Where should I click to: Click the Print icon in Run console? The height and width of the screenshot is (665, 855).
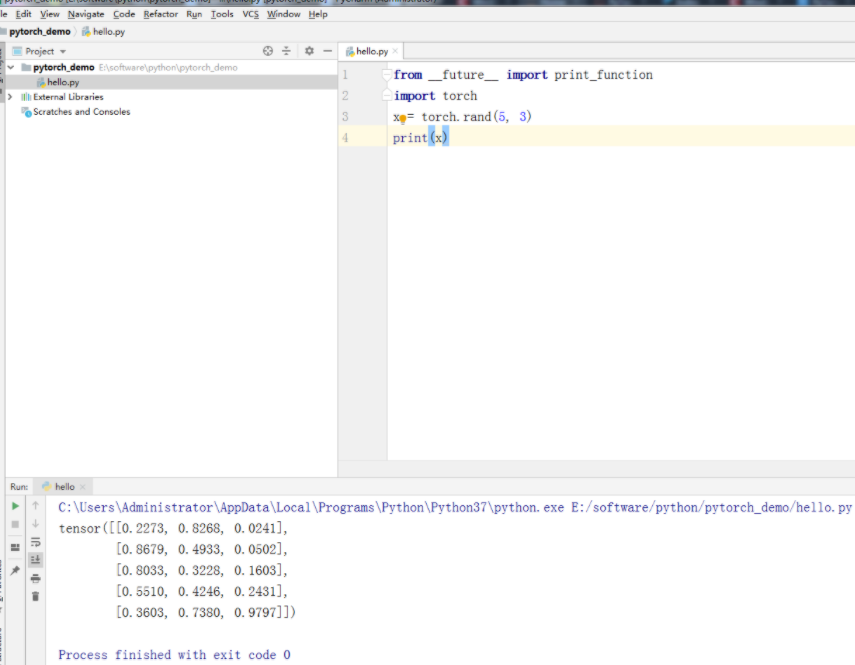35,578
